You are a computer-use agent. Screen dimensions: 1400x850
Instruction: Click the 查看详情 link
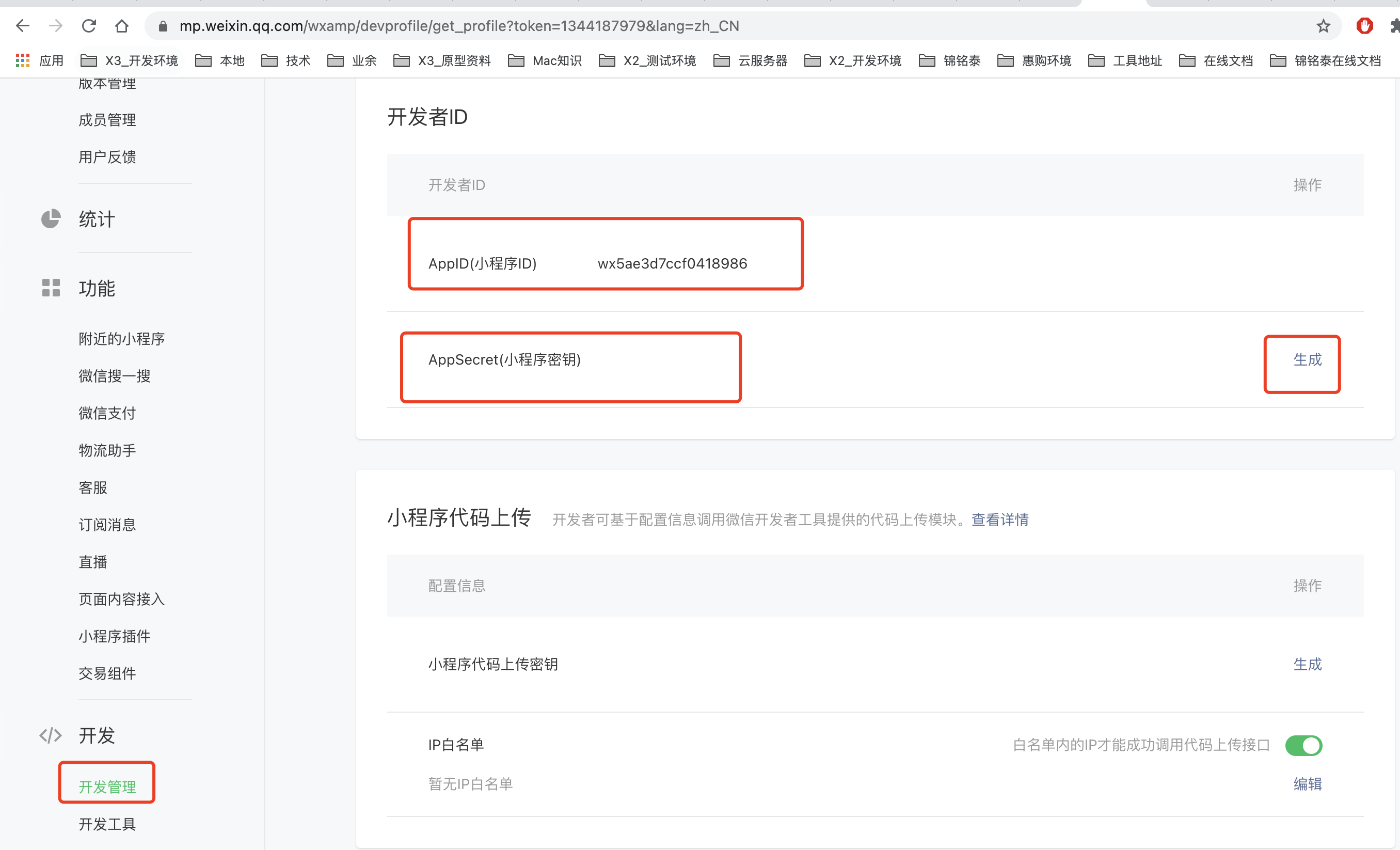tap(999, 519)
